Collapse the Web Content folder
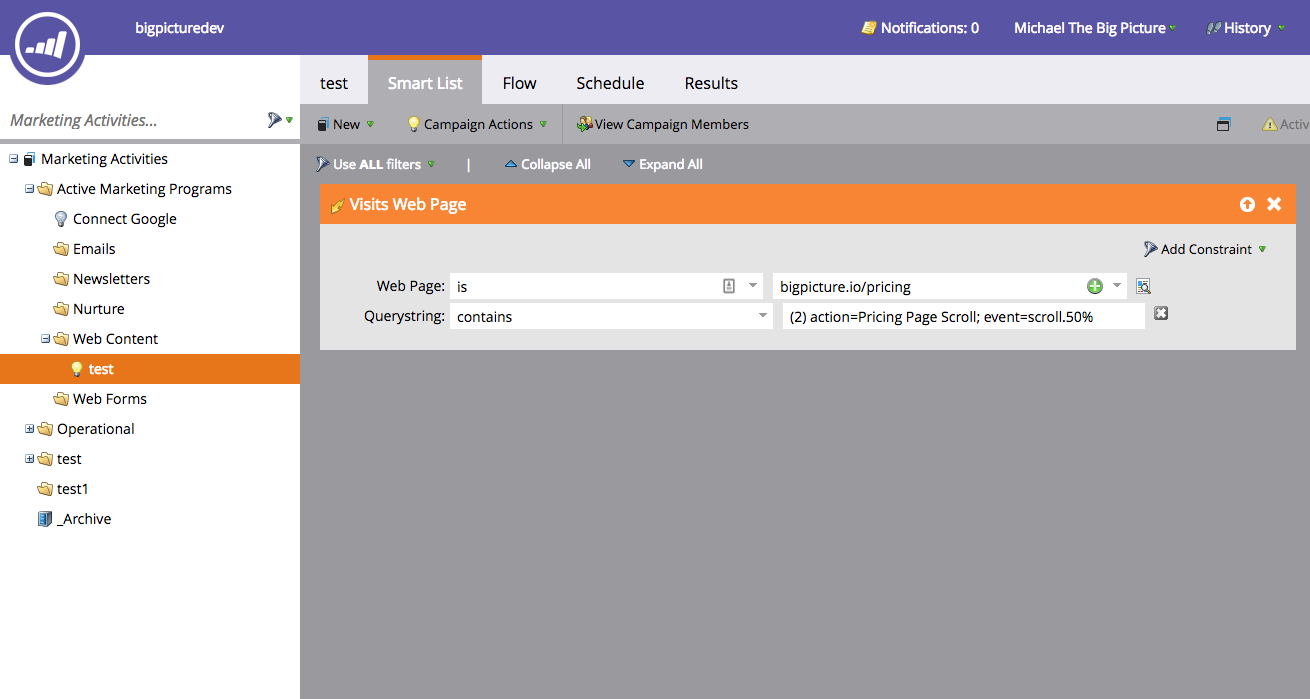 click(45, 339)
